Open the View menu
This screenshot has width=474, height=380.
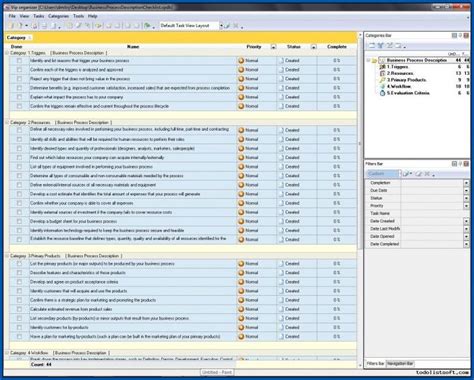tap(24, 16)
